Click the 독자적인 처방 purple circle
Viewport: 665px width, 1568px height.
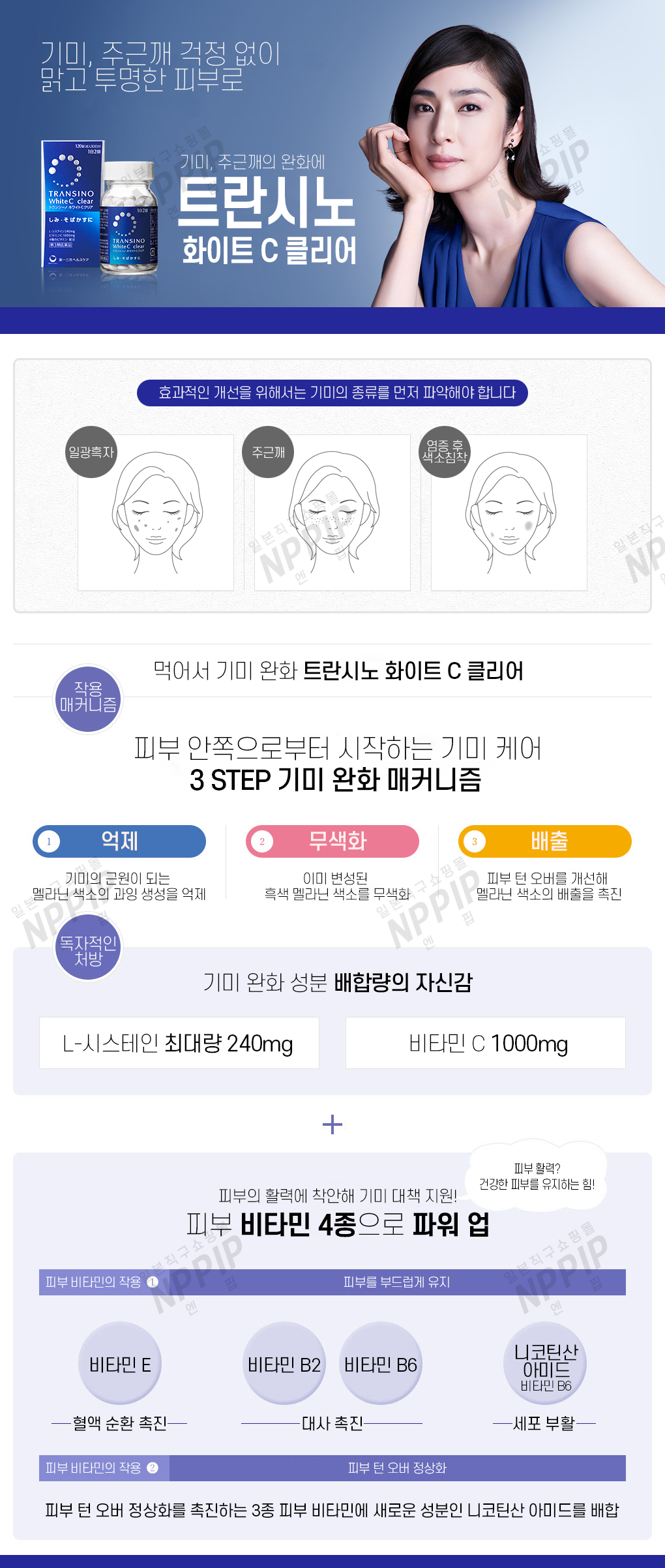pyautogui.click(x=88, y=950)
